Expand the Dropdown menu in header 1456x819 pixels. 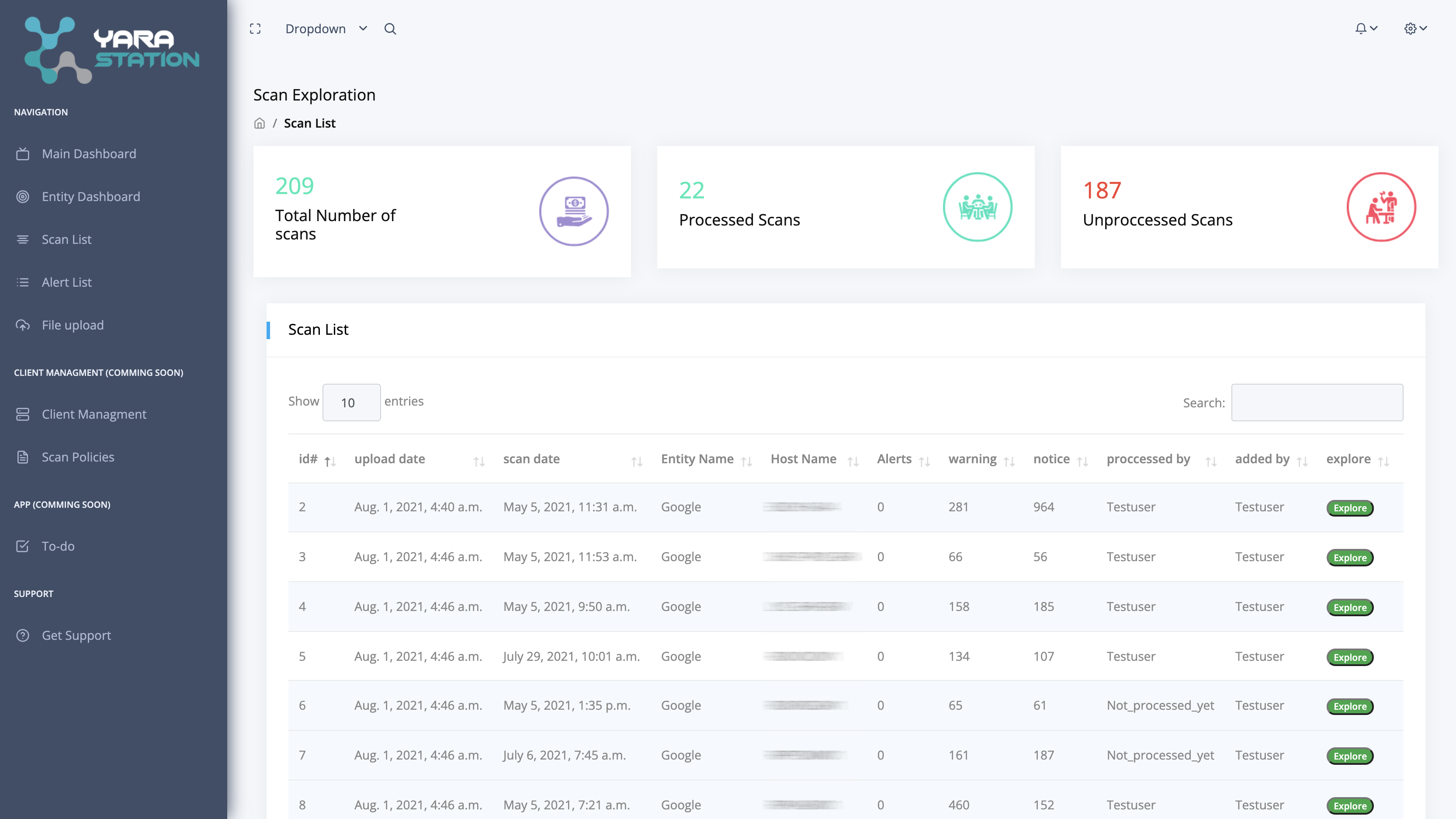[x=326, y=29]
